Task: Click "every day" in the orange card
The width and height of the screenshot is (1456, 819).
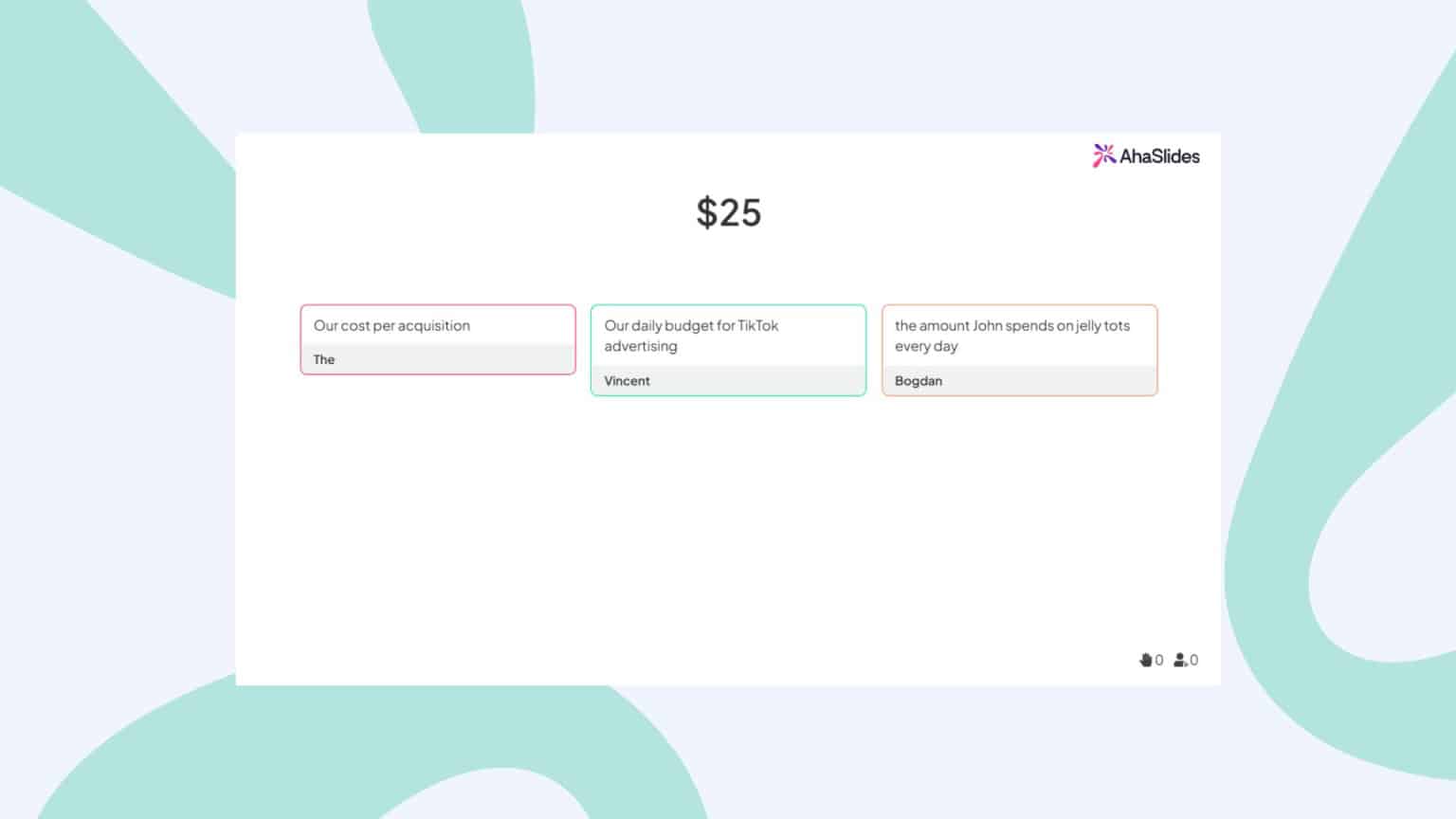Action: tap(926, 346)
